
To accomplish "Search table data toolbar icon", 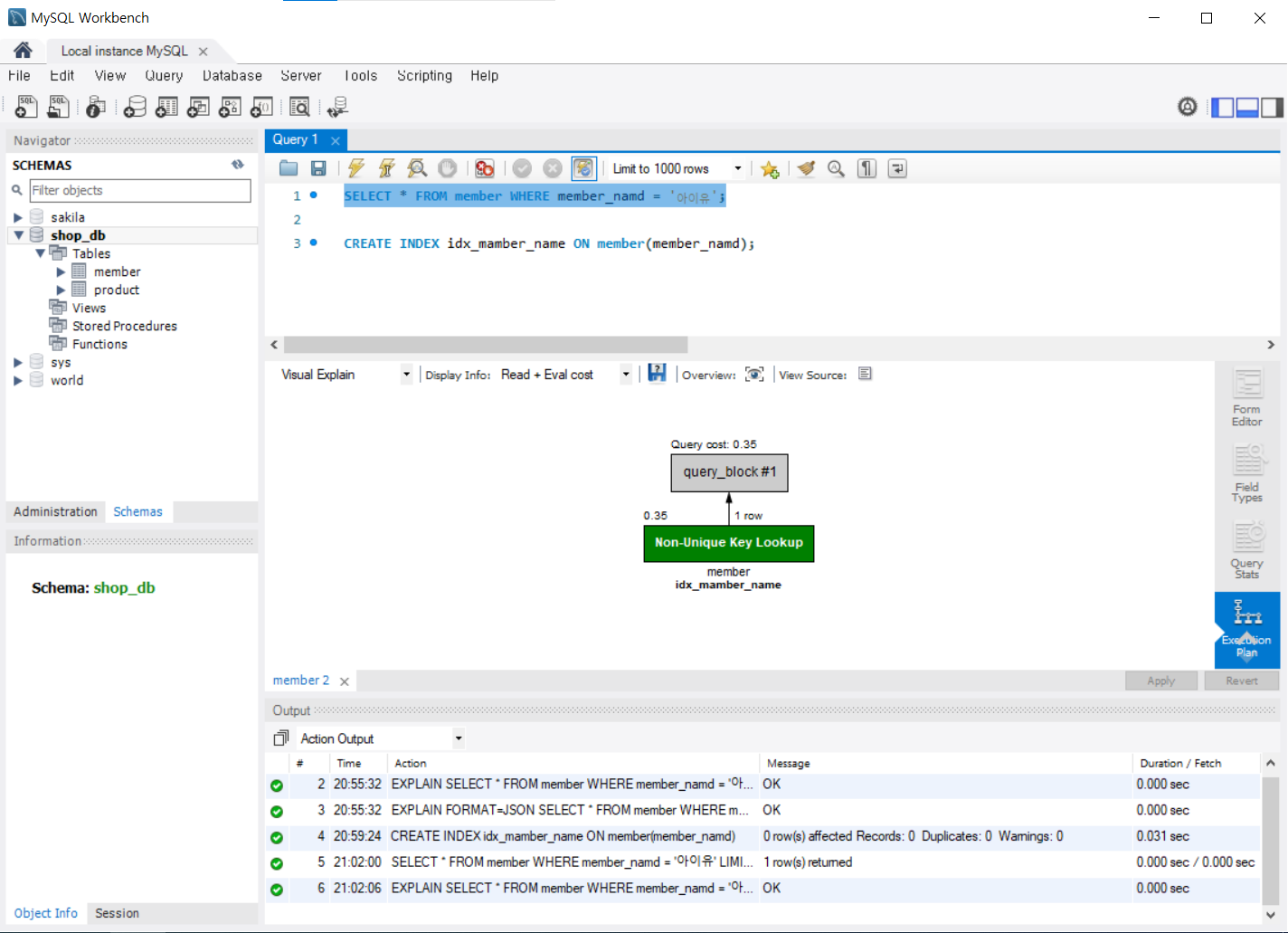I will (299, 107).
